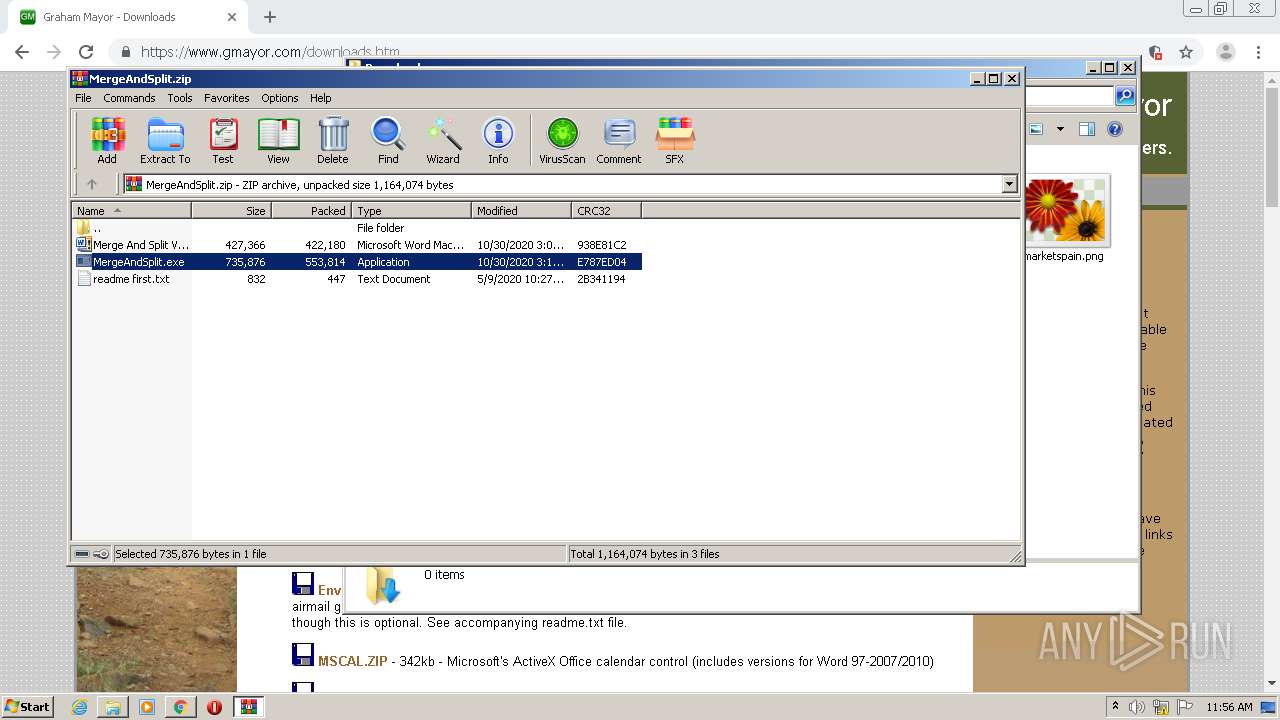Show hidden tray icons arrow
The width and height of the screenshot is (1280, 720).
point(1115,707)
